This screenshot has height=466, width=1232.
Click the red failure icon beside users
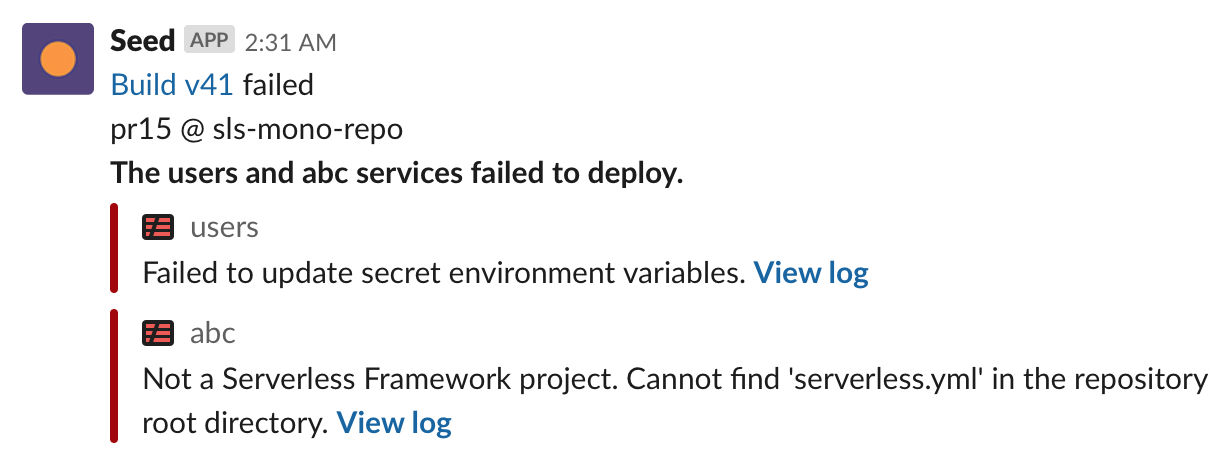[158, 228]
